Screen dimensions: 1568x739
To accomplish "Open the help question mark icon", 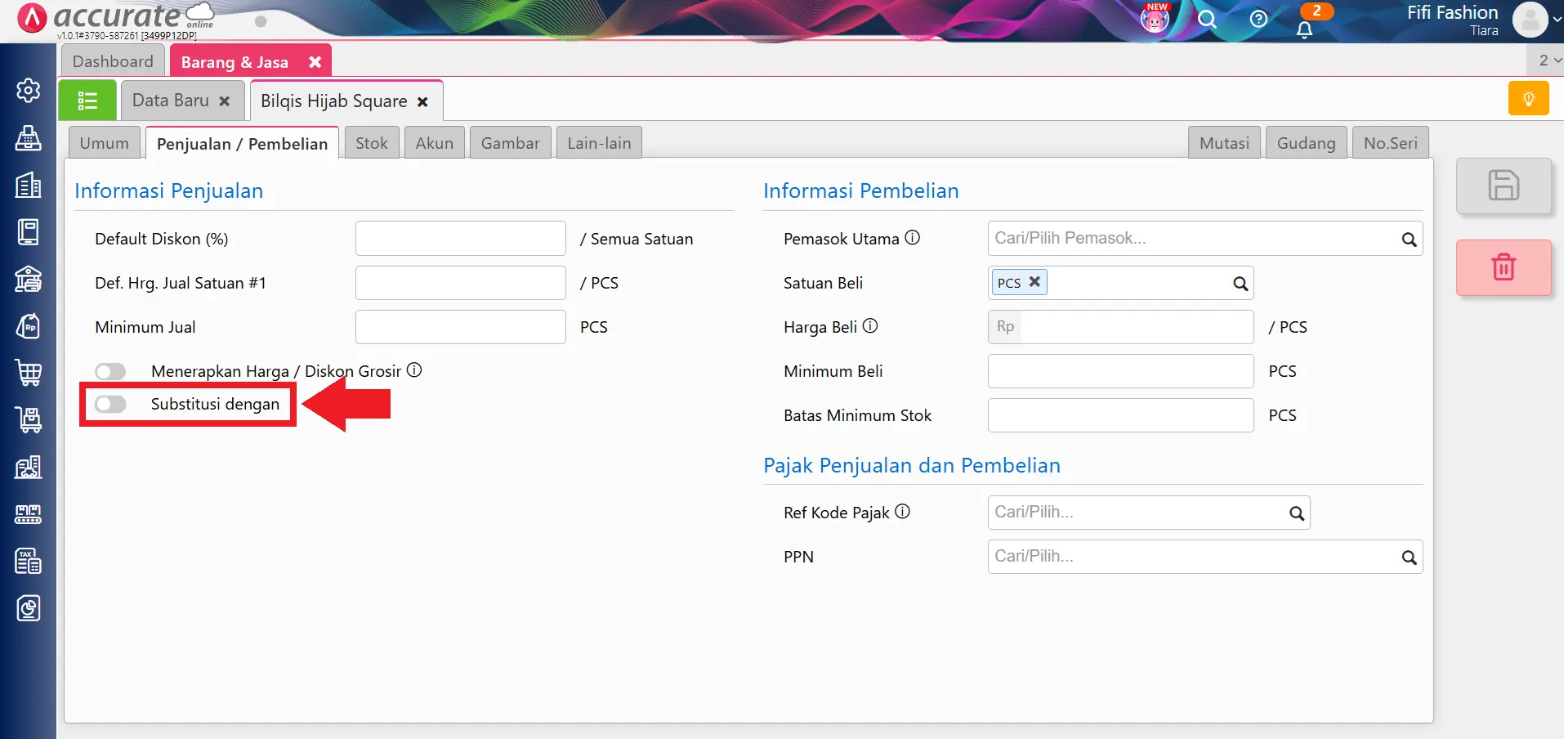I will pos(1258,20).
